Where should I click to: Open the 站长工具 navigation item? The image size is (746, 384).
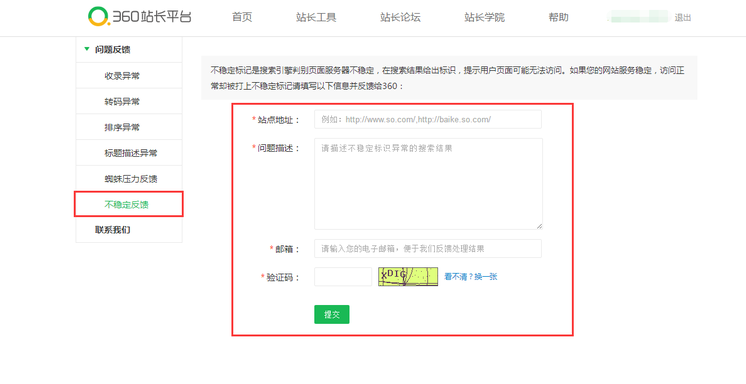click(x=316, y=18)
